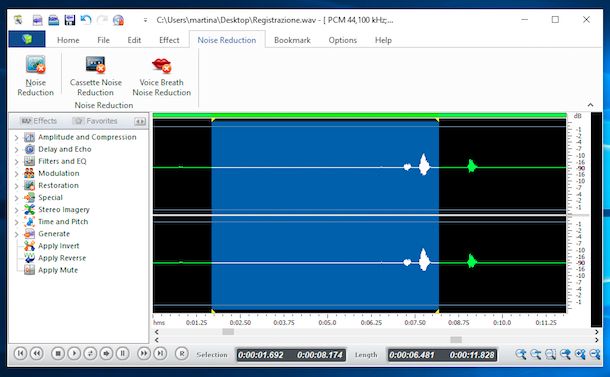
Task: Click the panel tab scroll arrows button
Action: click(x=140, y=121)
